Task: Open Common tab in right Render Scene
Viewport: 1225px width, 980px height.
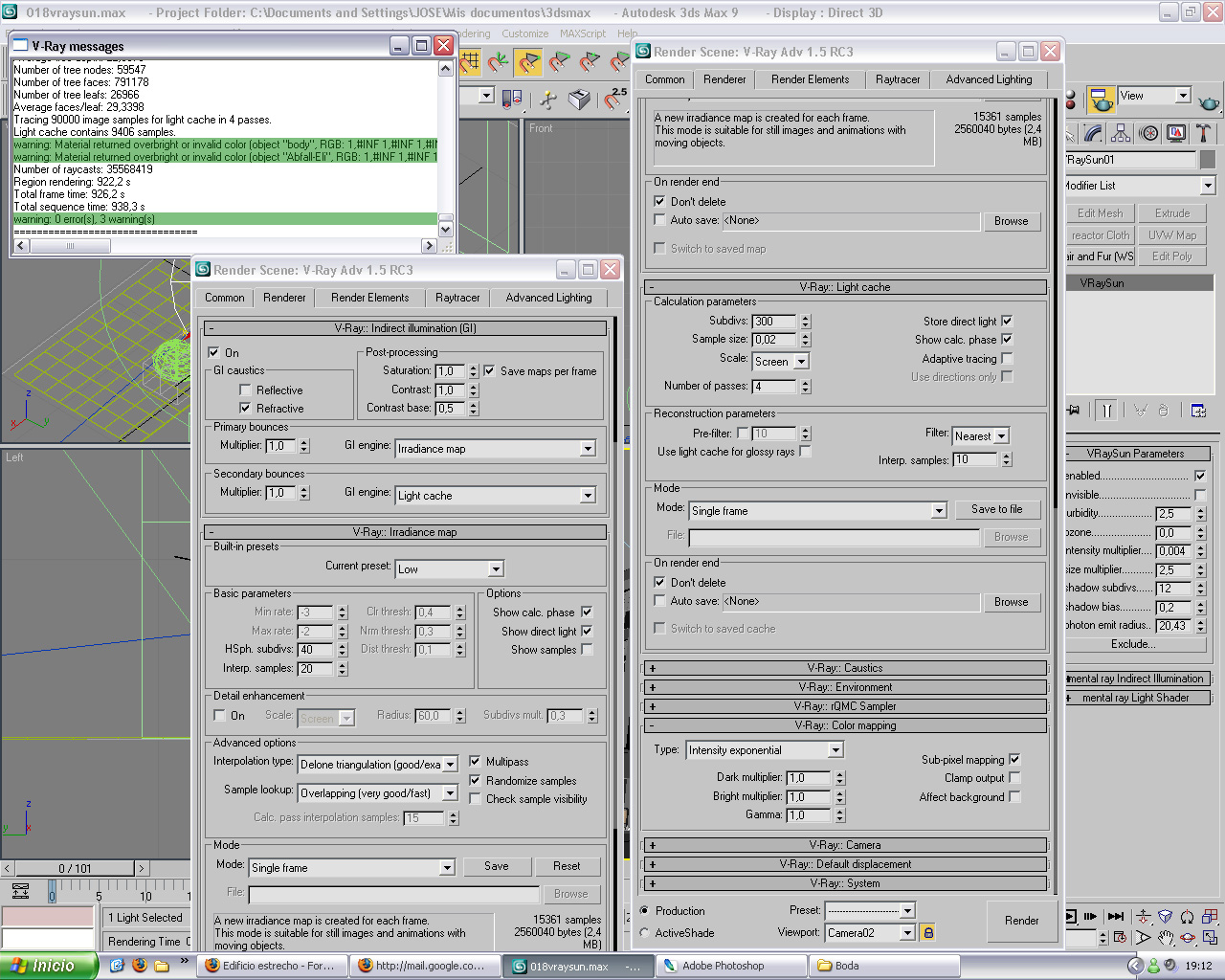Action: tap(665, 79)
